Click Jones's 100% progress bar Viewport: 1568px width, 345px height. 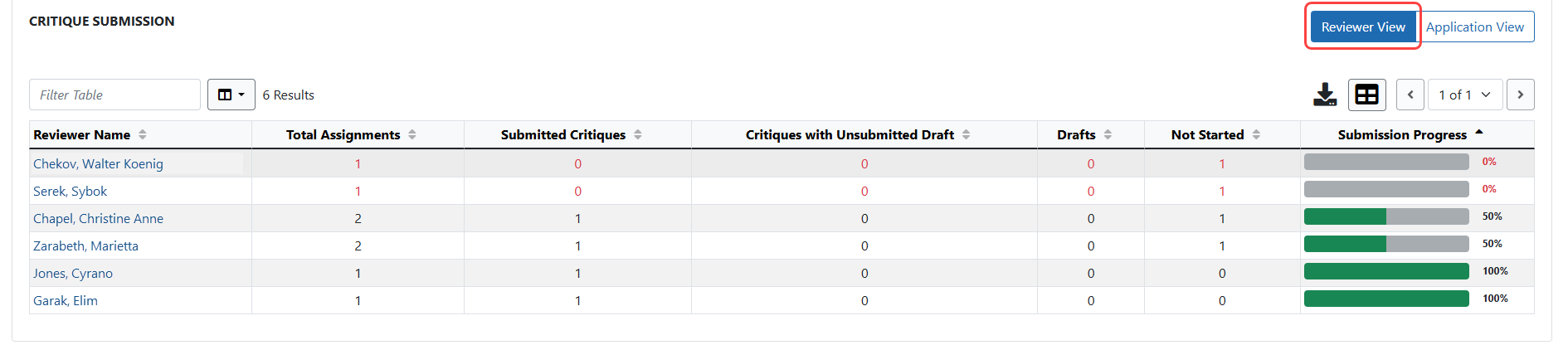1386,271
